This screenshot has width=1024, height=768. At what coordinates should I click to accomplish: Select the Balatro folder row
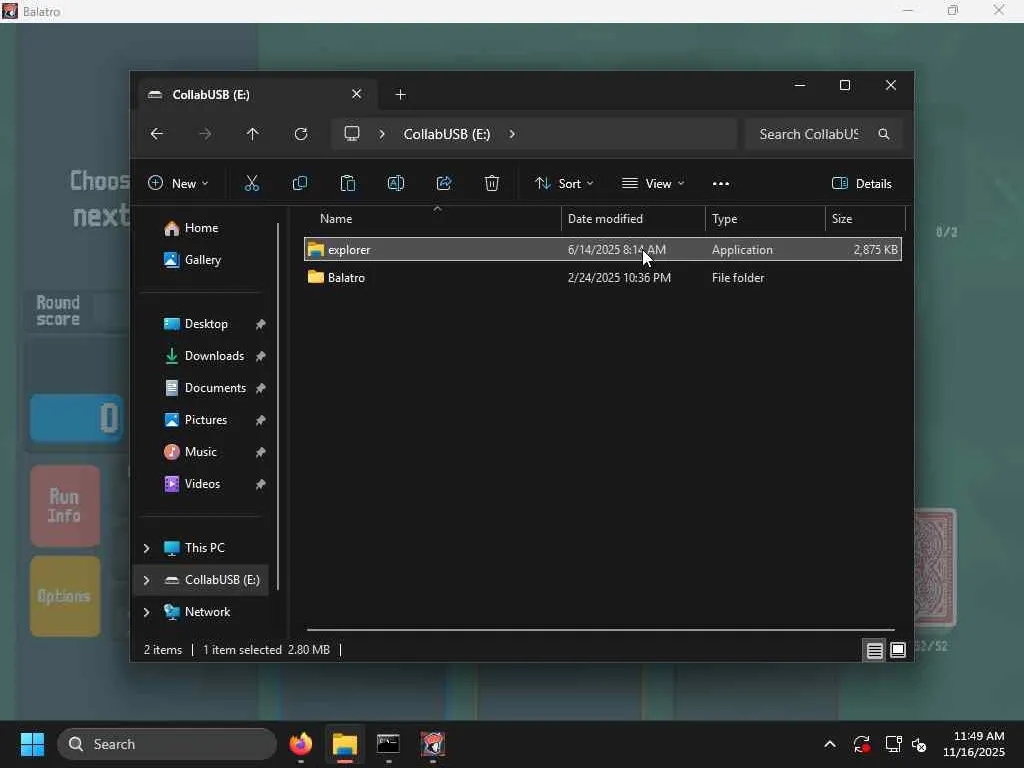(603, 278)
